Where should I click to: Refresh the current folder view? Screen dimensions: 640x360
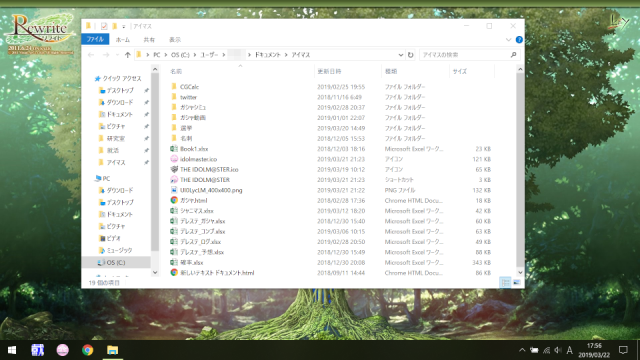pos(411,55)
